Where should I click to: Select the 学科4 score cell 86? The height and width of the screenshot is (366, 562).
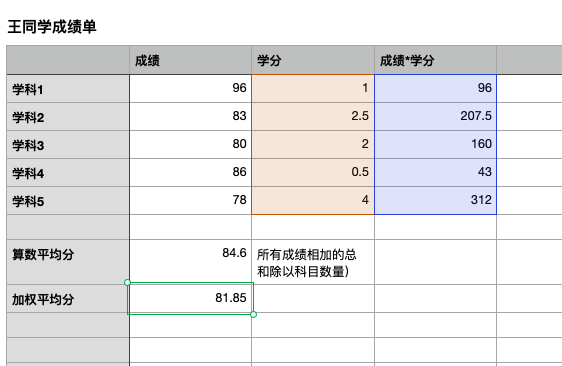[191, 172]
